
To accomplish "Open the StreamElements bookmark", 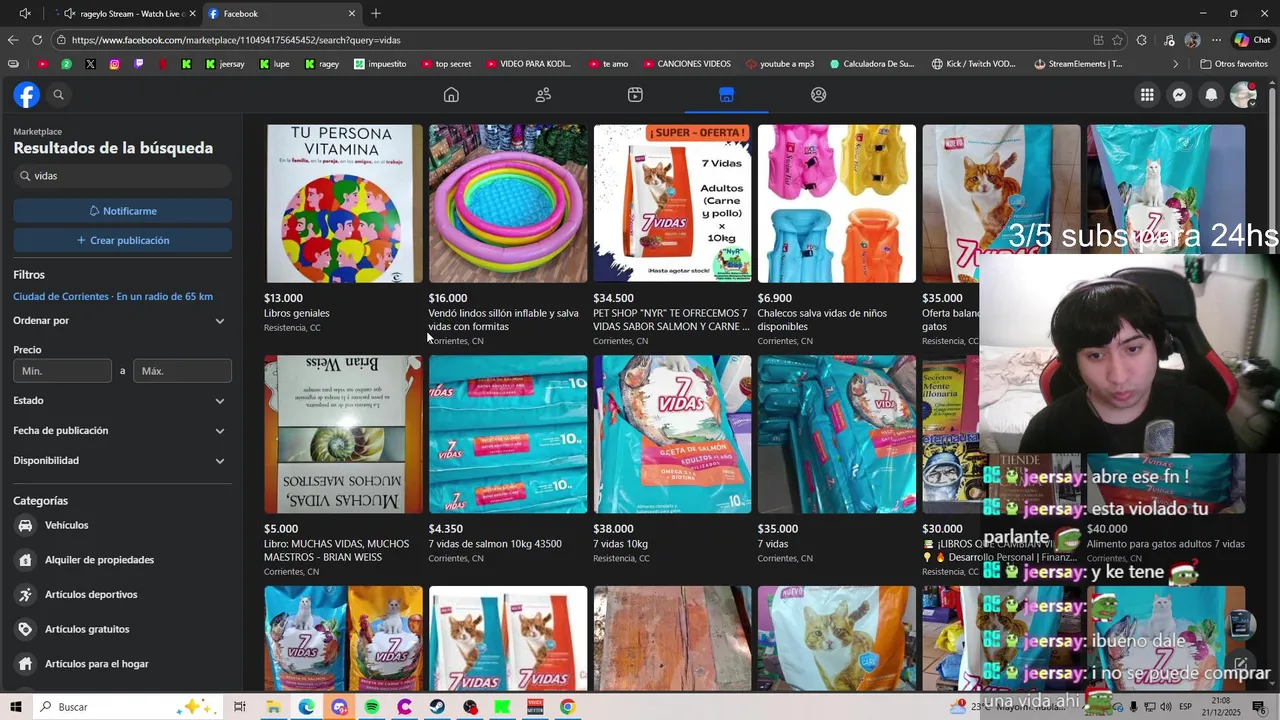I will [x=1078, y=64].
